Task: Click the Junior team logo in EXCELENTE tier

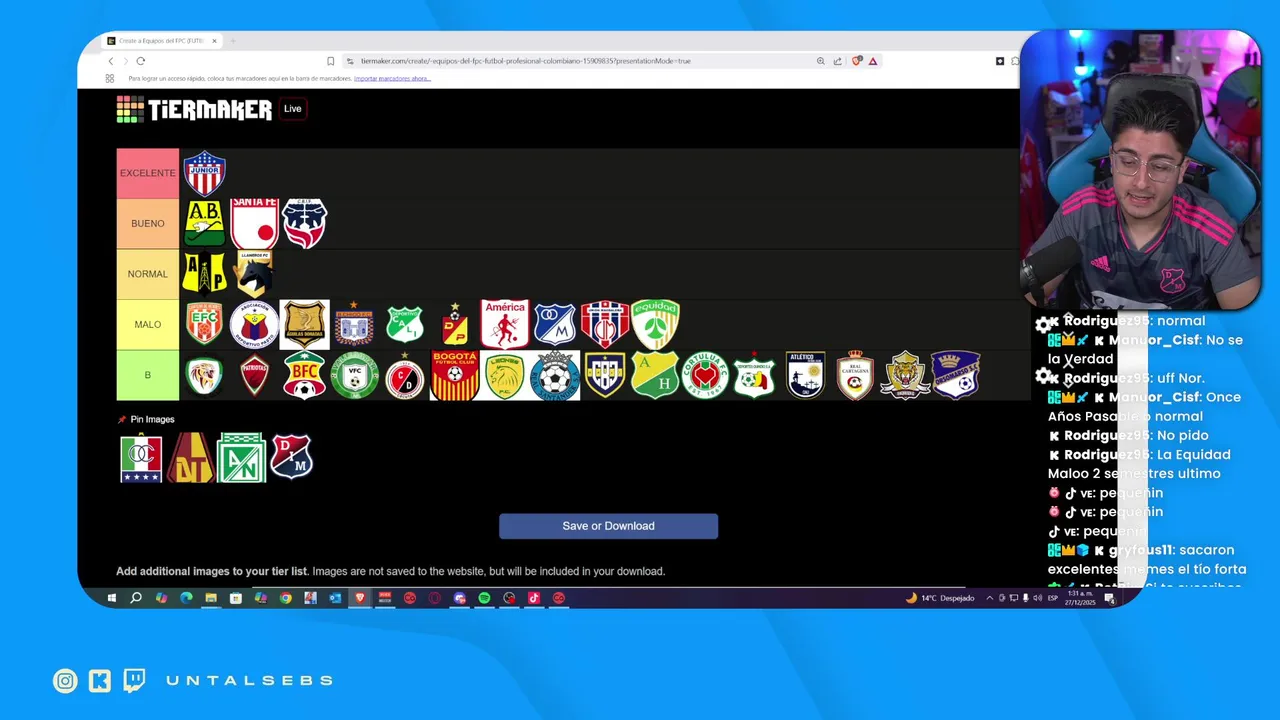Action: coord(204,173)
